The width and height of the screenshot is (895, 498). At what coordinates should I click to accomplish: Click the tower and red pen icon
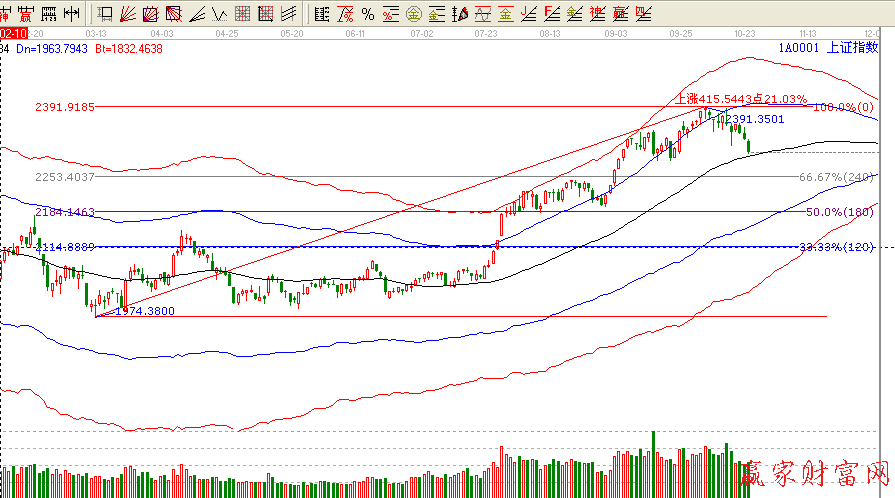point(460,13)
